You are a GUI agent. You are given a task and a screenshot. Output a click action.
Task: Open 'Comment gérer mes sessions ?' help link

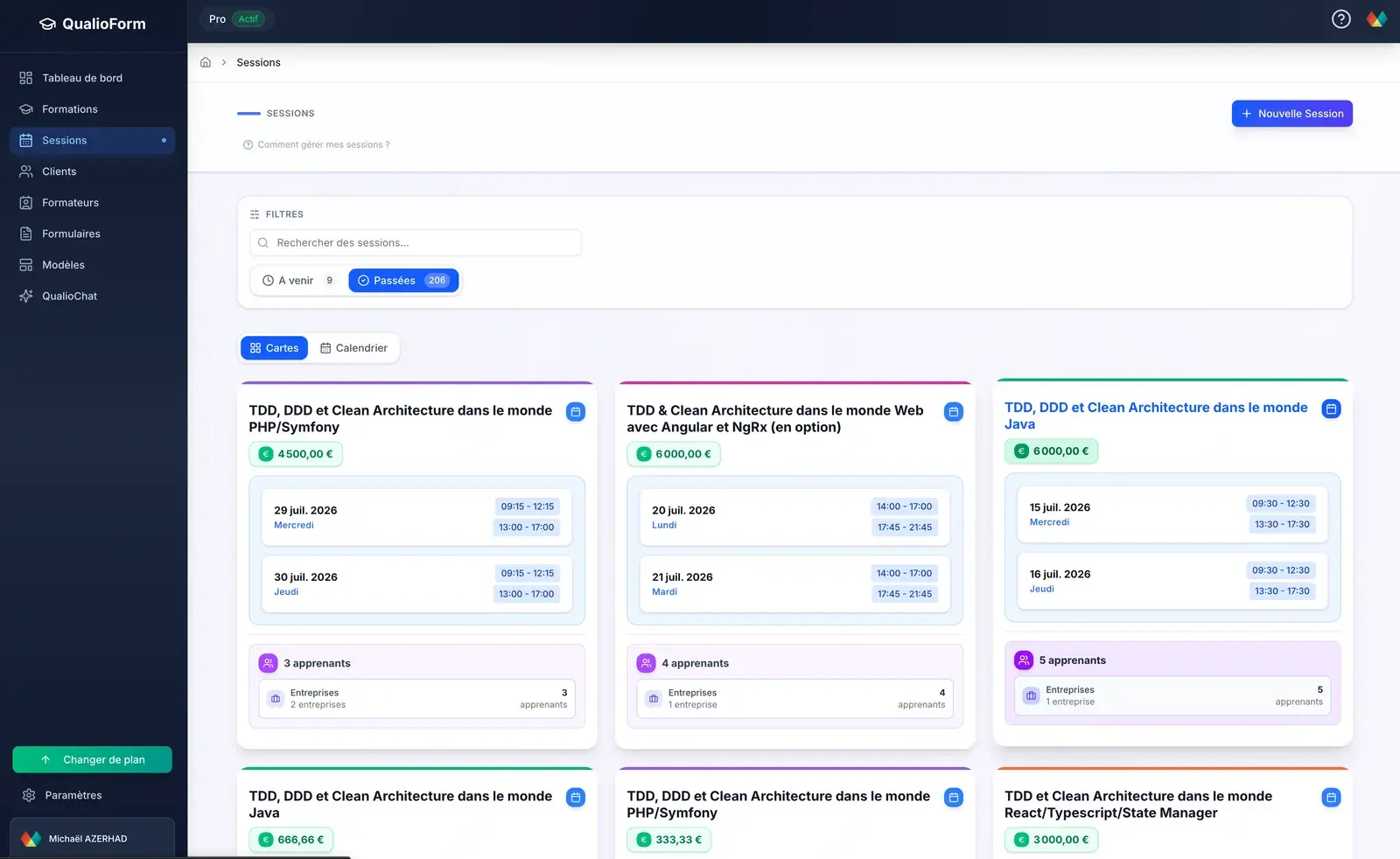pyautogui.click(x=317, y=145)
